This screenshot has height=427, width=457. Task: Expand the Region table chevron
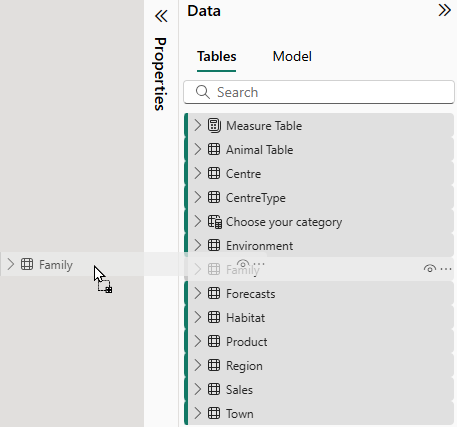click(198, 366)
